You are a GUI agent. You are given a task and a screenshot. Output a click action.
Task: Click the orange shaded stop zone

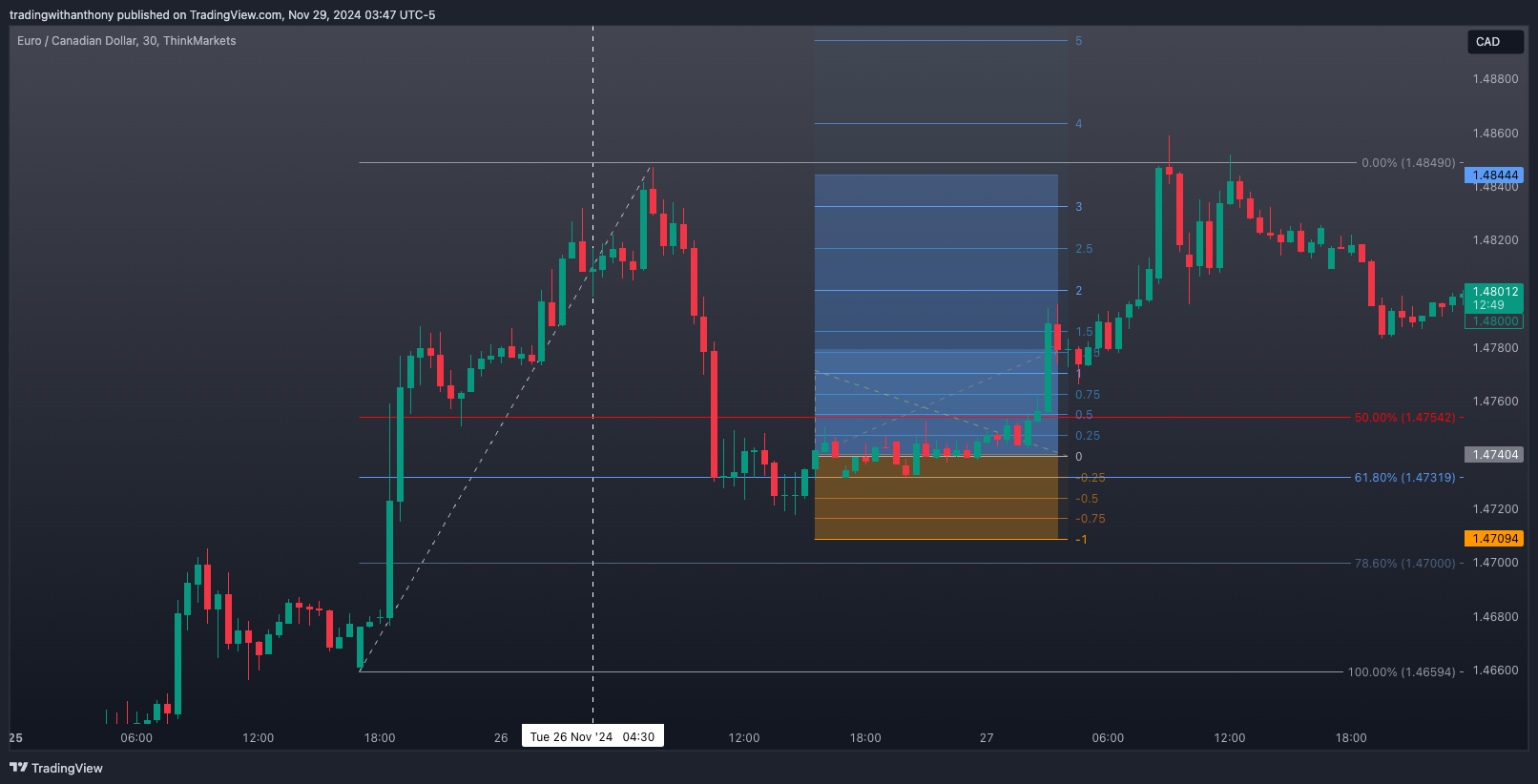(x=936, y=498)
